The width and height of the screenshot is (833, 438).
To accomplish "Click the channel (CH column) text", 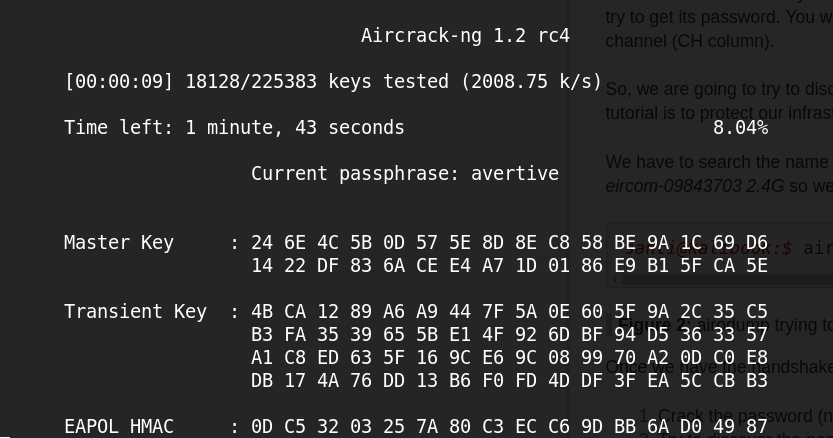I will pos(689,42).
